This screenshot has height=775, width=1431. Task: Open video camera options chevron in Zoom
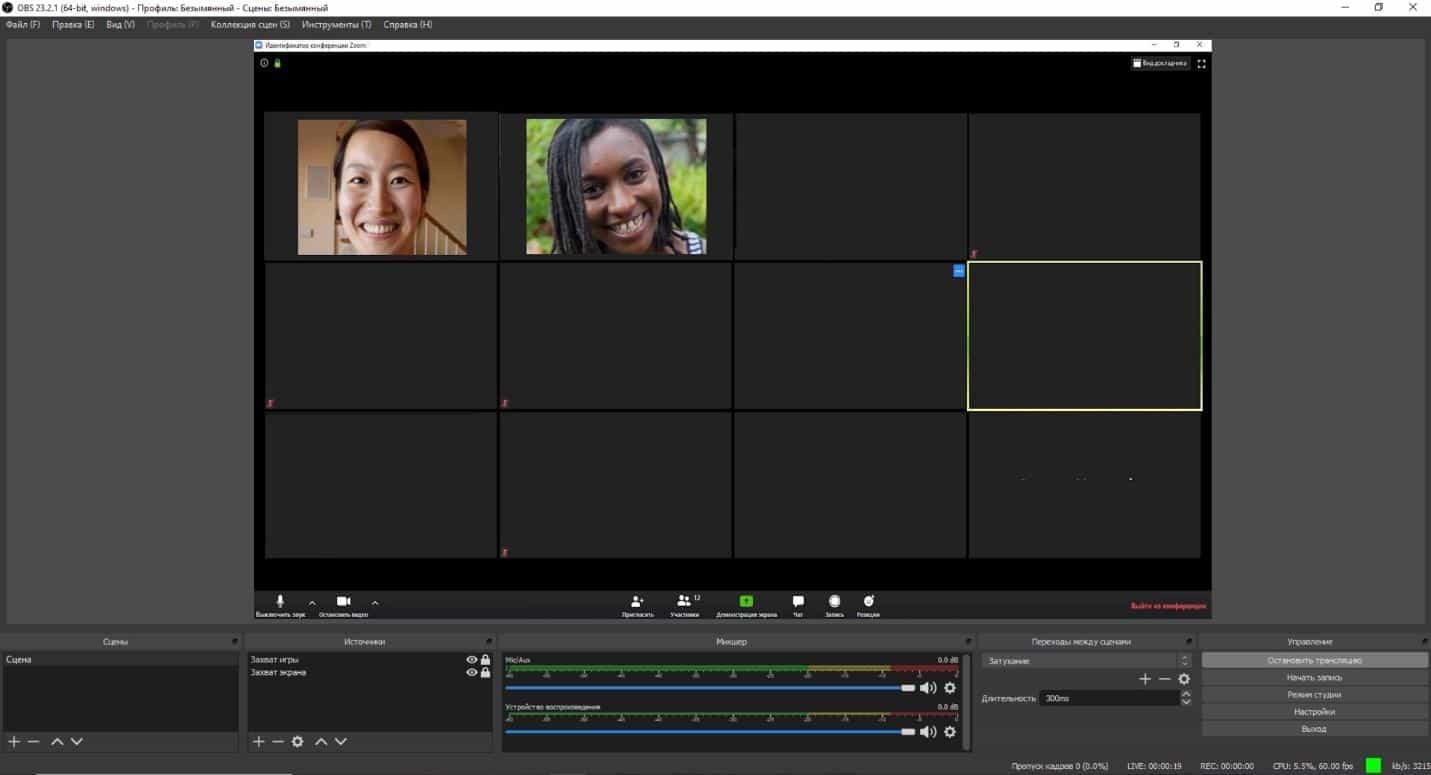(x=376, y=601)
